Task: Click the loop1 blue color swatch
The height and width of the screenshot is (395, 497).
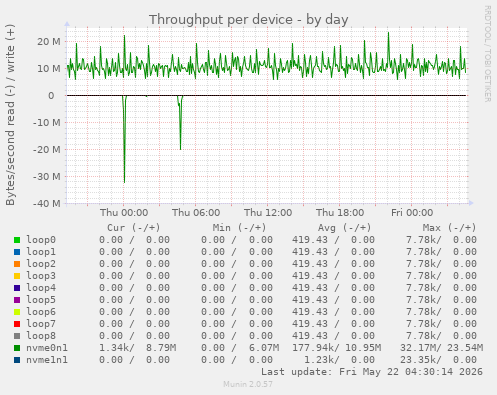Action: click(x=17, y=252)
